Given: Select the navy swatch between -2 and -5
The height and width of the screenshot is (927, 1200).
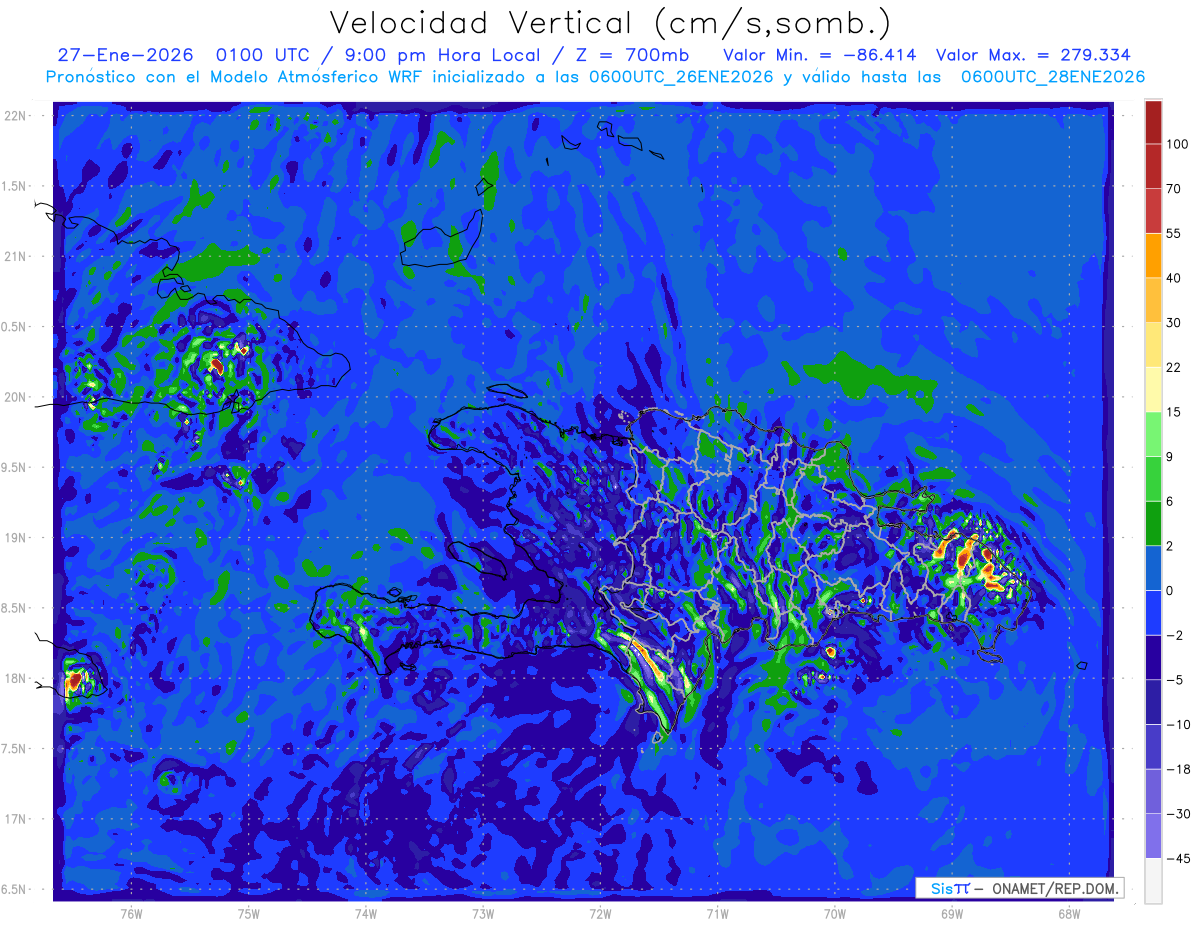Looking at the screenshot, I should pyautogui.click(x=1153, y=656).
